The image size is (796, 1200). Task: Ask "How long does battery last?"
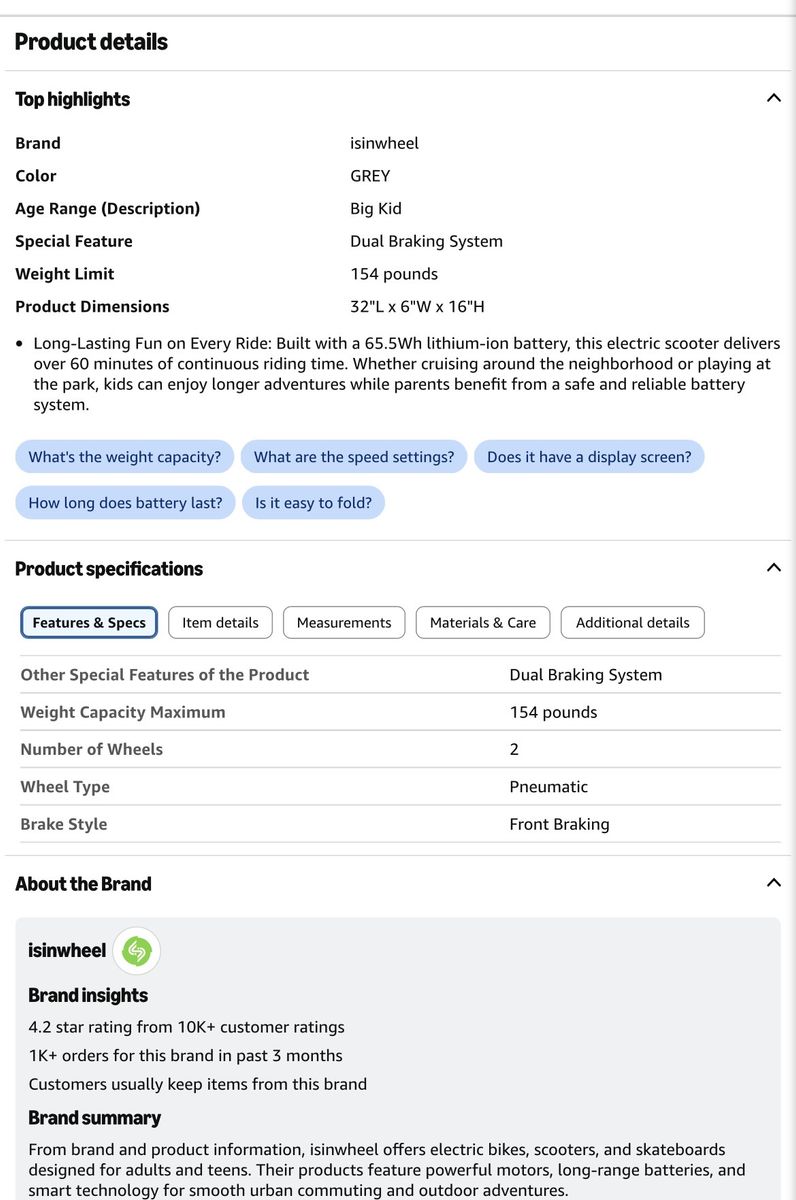pyautogui.click(x=126, y=503)
